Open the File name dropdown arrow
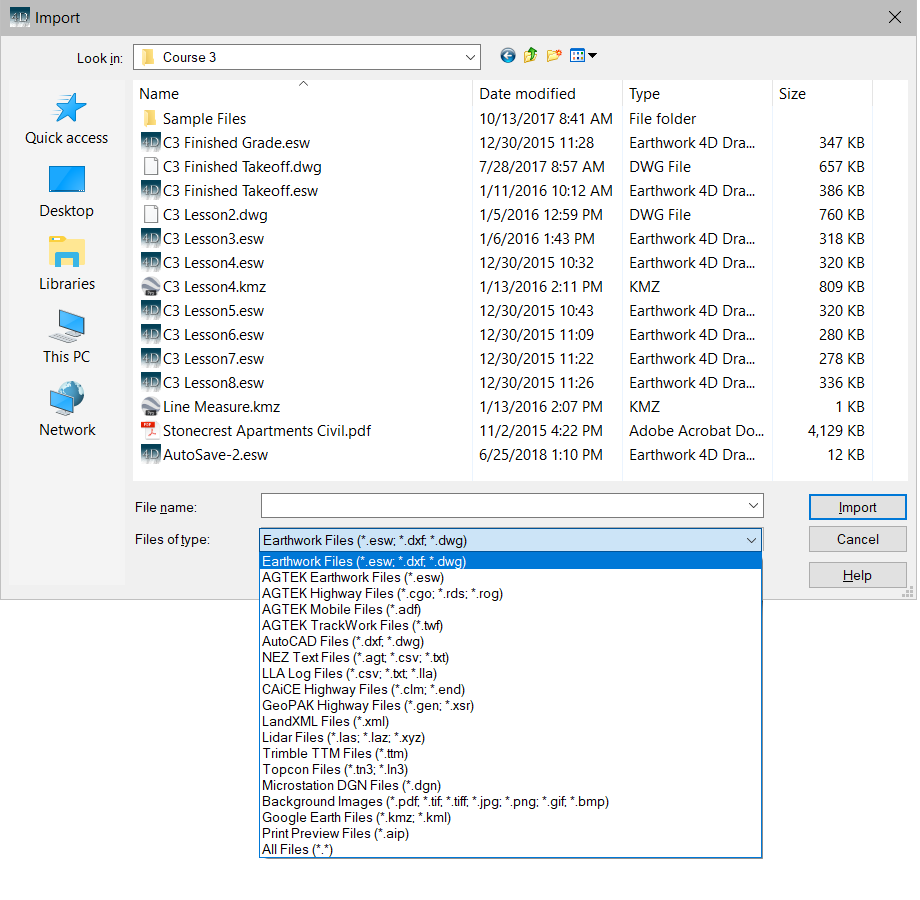The width and height of the screenshot is (920, 900). (x=753, y=506)
